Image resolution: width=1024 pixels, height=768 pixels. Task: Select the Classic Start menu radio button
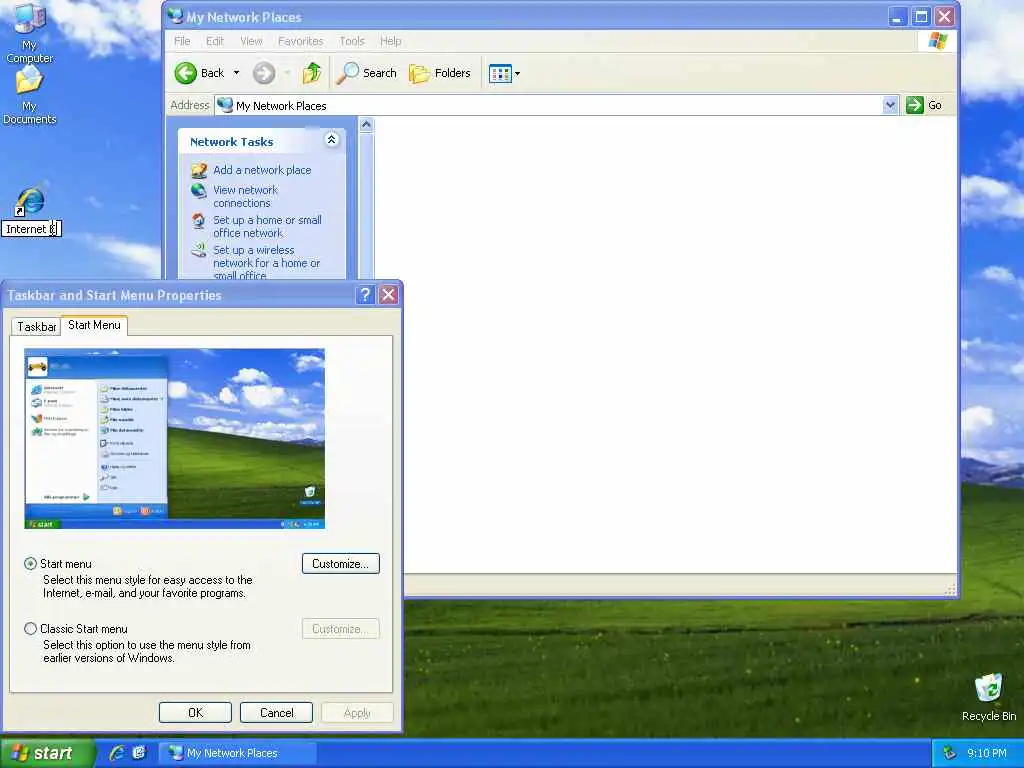coord(30,629)
